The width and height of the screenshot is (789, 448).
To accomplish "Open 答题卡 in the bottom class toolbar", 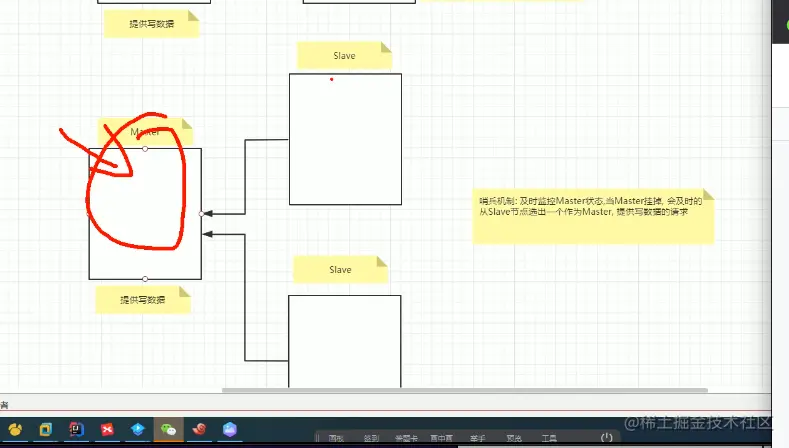I will 406,438.
